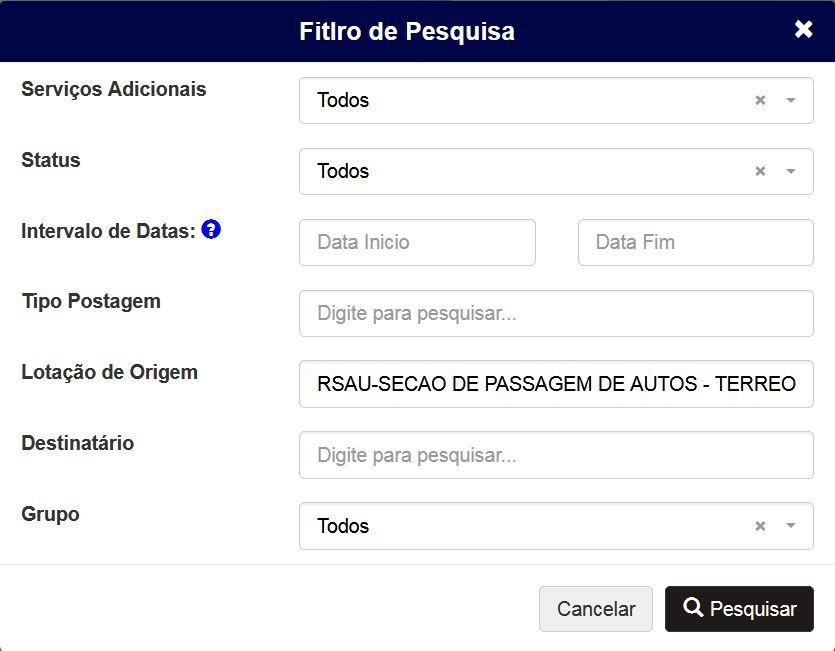The image size is (835, 651).
Task: Open the Intervalo de Datas help icon
Action: [211, 230]
